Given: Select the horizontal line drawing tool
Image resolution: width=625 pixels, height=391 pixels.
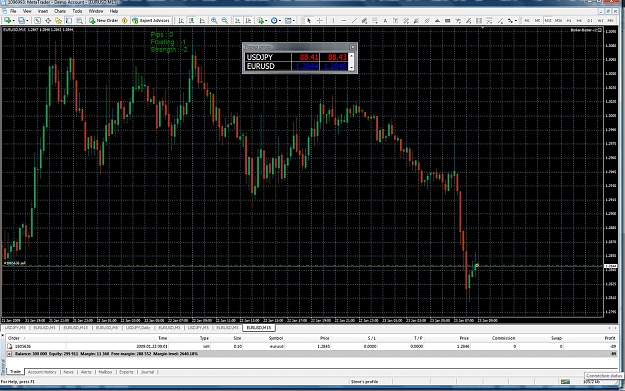Looking at the screenshot, I should coord(344,20).
